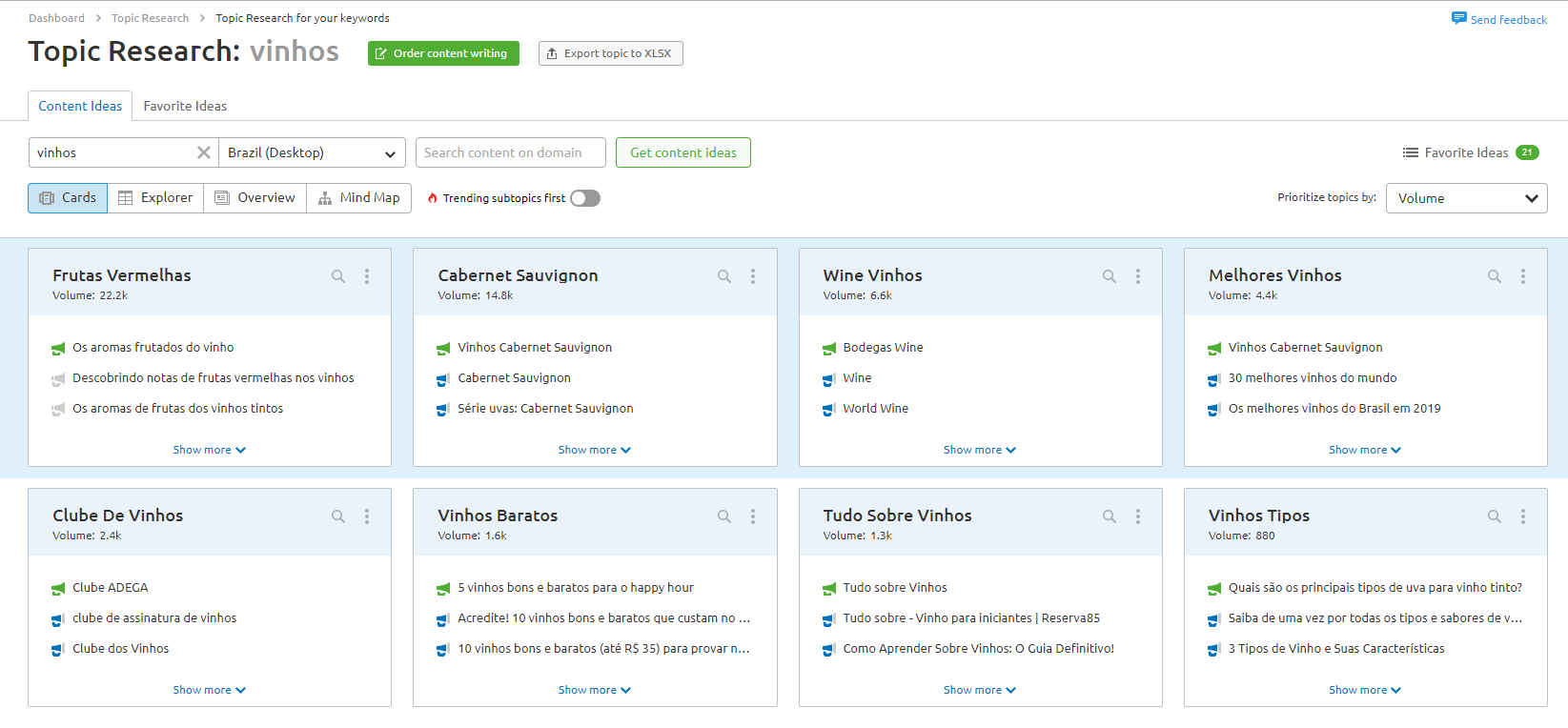The image size is (1568, 728).
Task: Click search icon on Vinhos Tipos card
Action: pyautogui.click(x=1495, y=516)
